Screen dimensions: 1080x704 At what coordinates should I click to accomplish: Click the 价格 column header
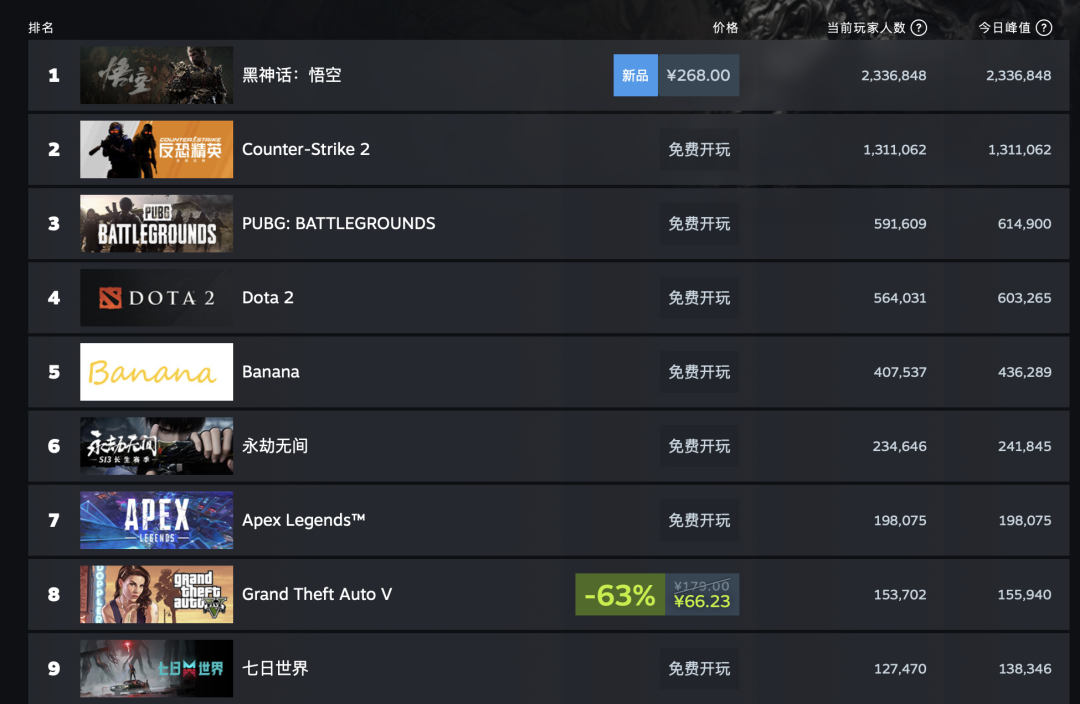click(725, 28)
